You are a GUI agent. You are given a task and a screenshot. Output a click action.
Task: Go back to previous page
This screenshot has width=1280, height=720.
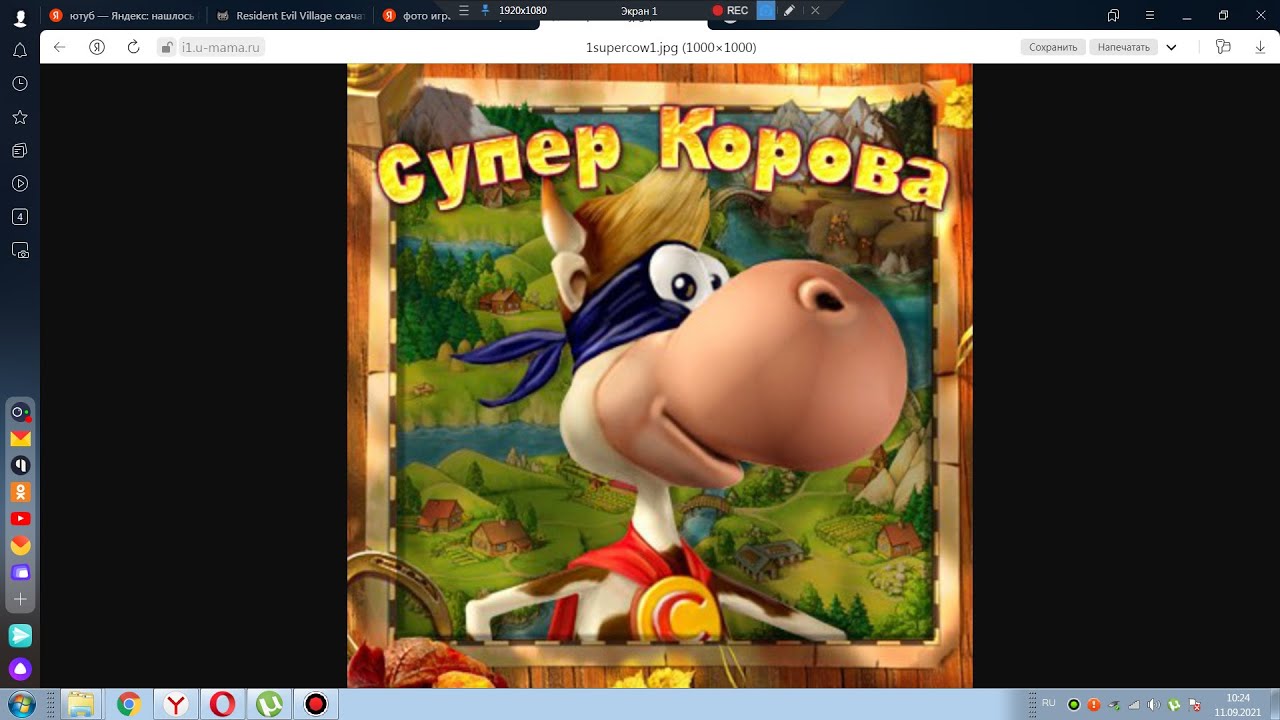60,47
